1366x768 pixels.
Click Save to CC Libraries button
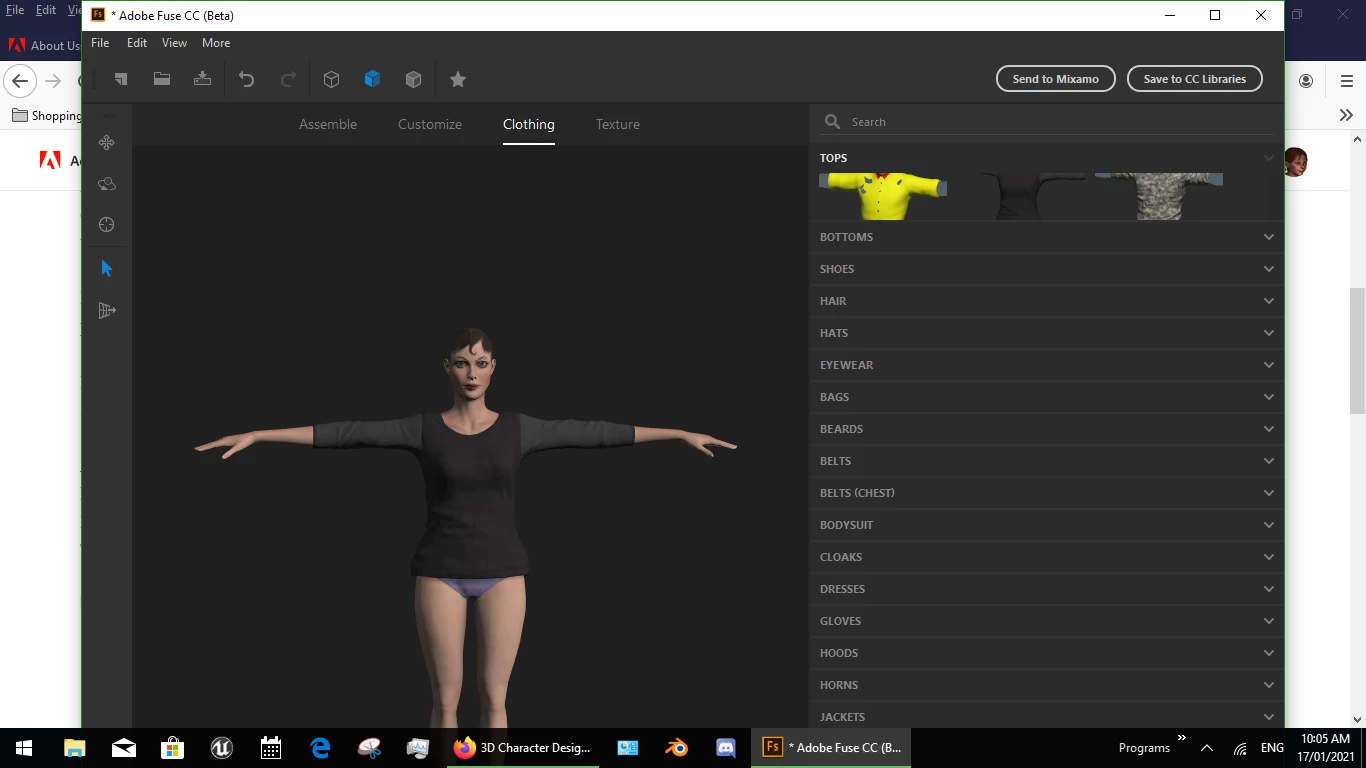click(x=1195, y=79)
